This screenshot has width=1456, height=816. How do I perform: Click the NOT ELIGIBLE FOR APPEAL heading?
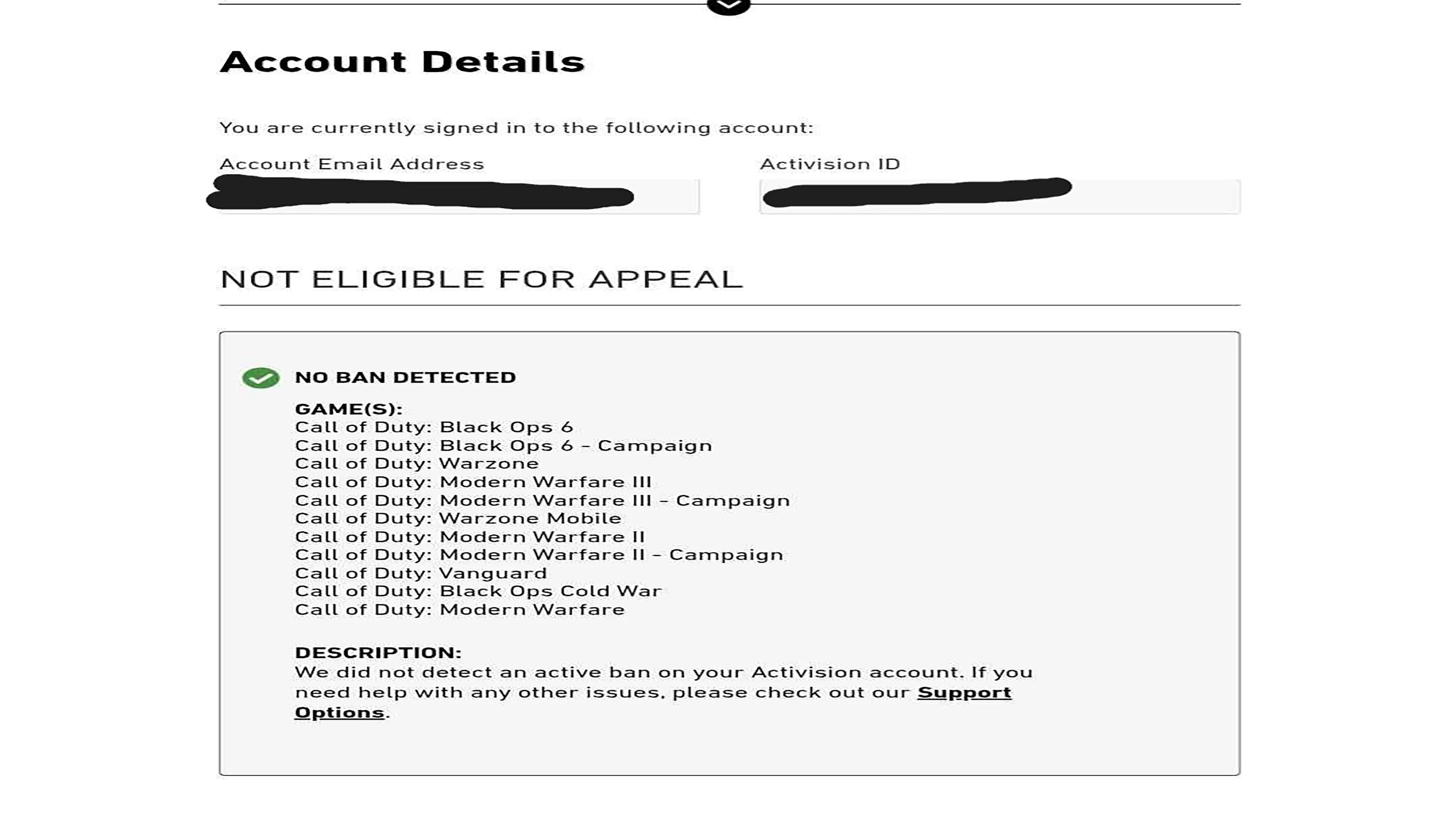point(481,279)
